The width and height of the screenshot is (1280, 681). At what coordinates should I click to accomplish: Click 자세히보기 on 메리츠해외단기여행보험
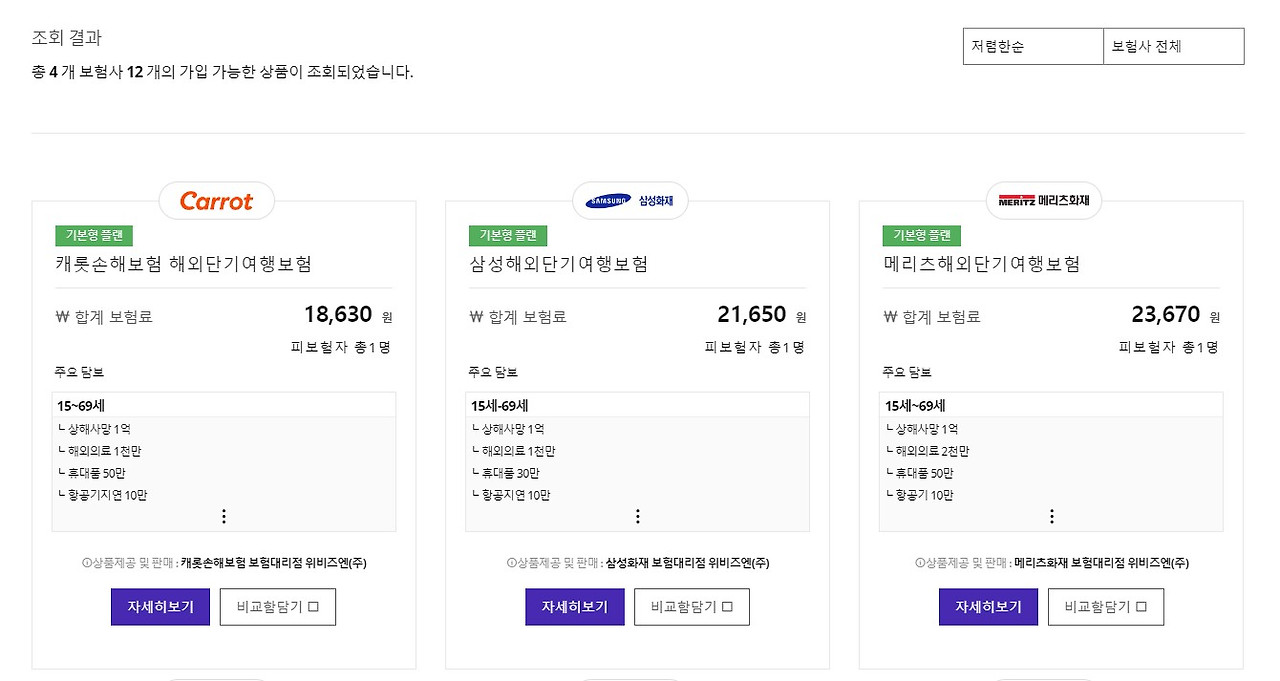(x=988, y=606)
